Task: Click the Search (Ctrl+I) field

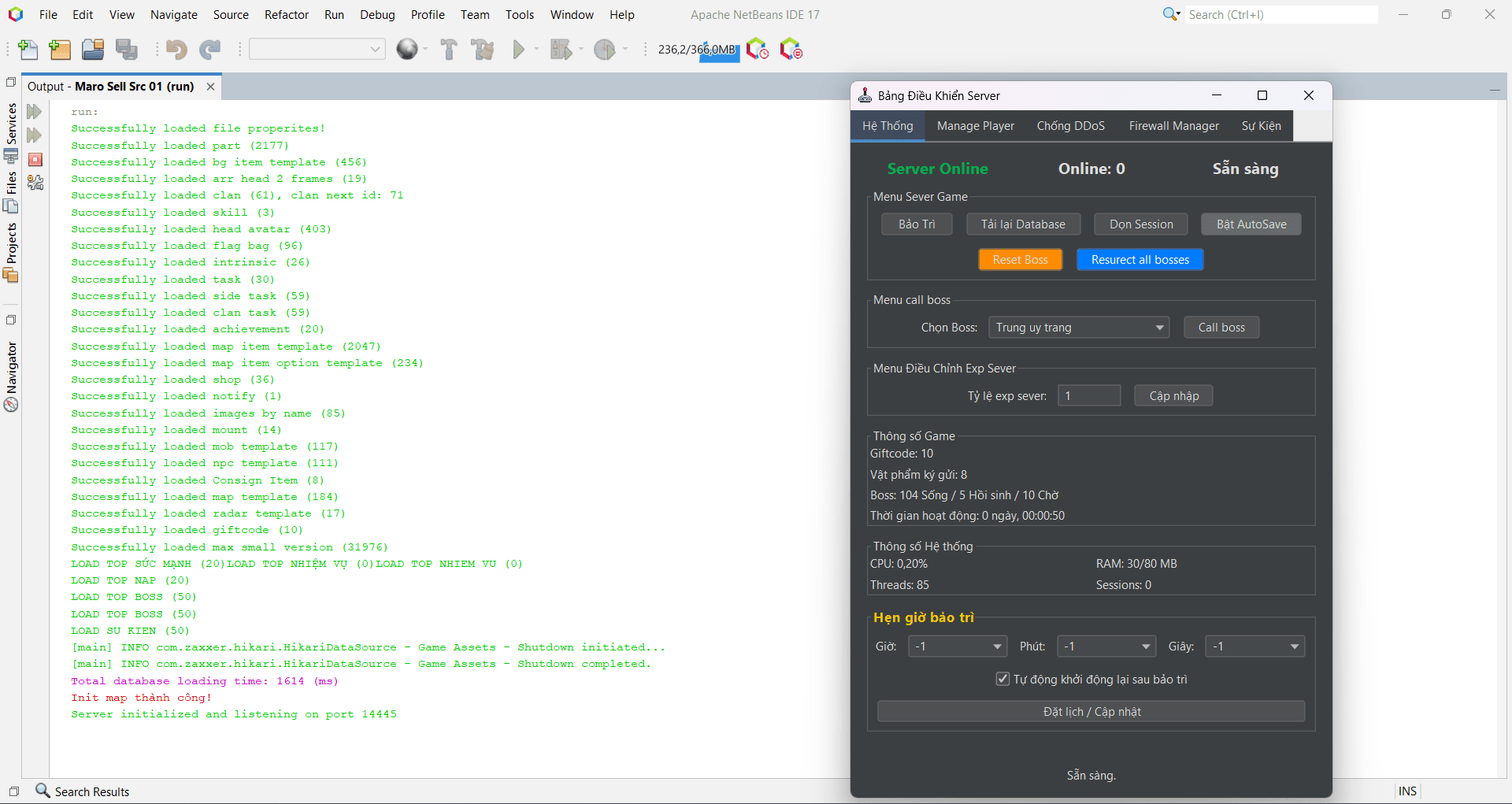Action: pos(1281,15)
